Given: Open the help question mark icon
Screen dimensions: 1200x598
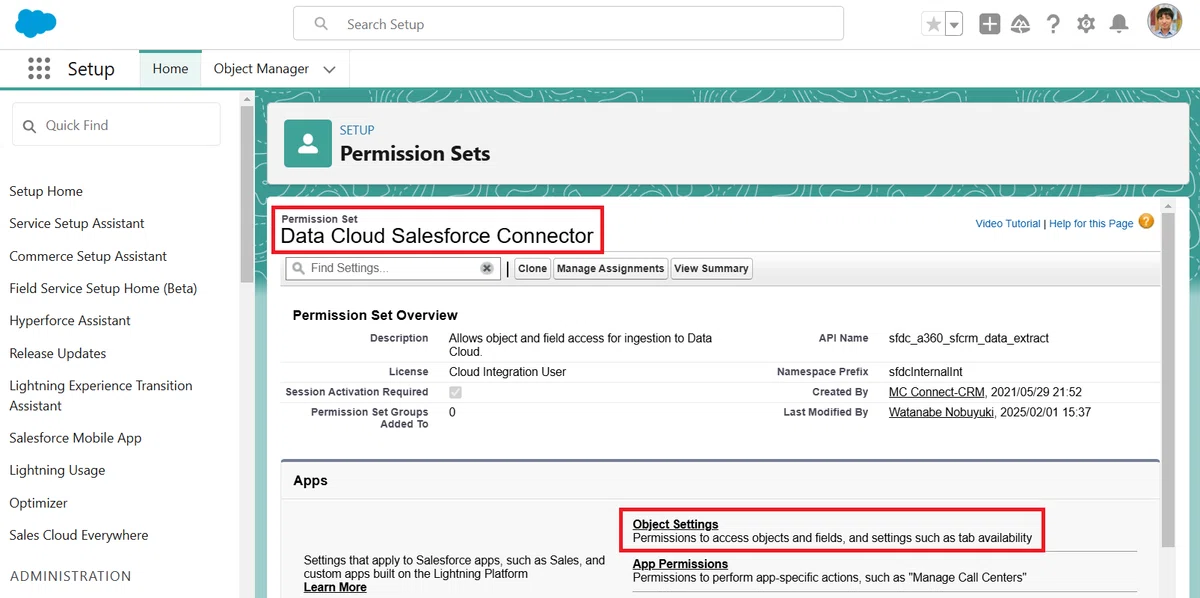Looking at the screenshot, I should point(1053,24).
